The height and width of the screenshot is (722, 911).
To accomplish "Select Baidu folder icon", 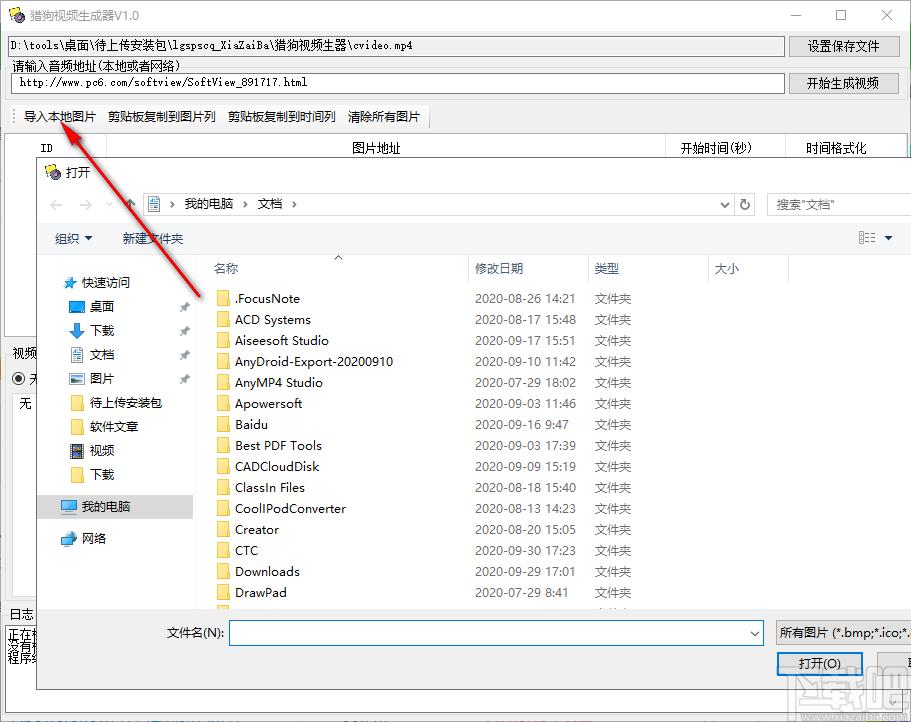I will [223, 424].
